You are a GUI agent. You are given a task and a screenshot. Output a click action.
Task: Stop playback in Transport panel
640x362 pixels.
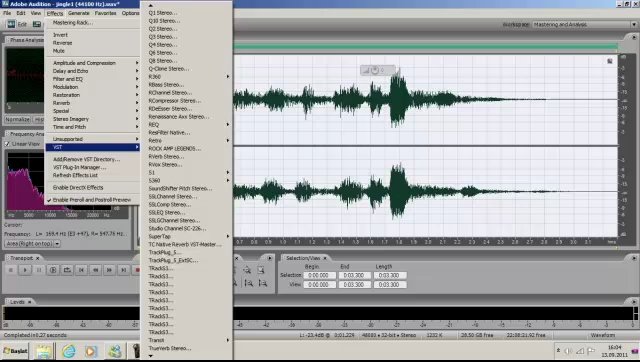tap(11, 270)
